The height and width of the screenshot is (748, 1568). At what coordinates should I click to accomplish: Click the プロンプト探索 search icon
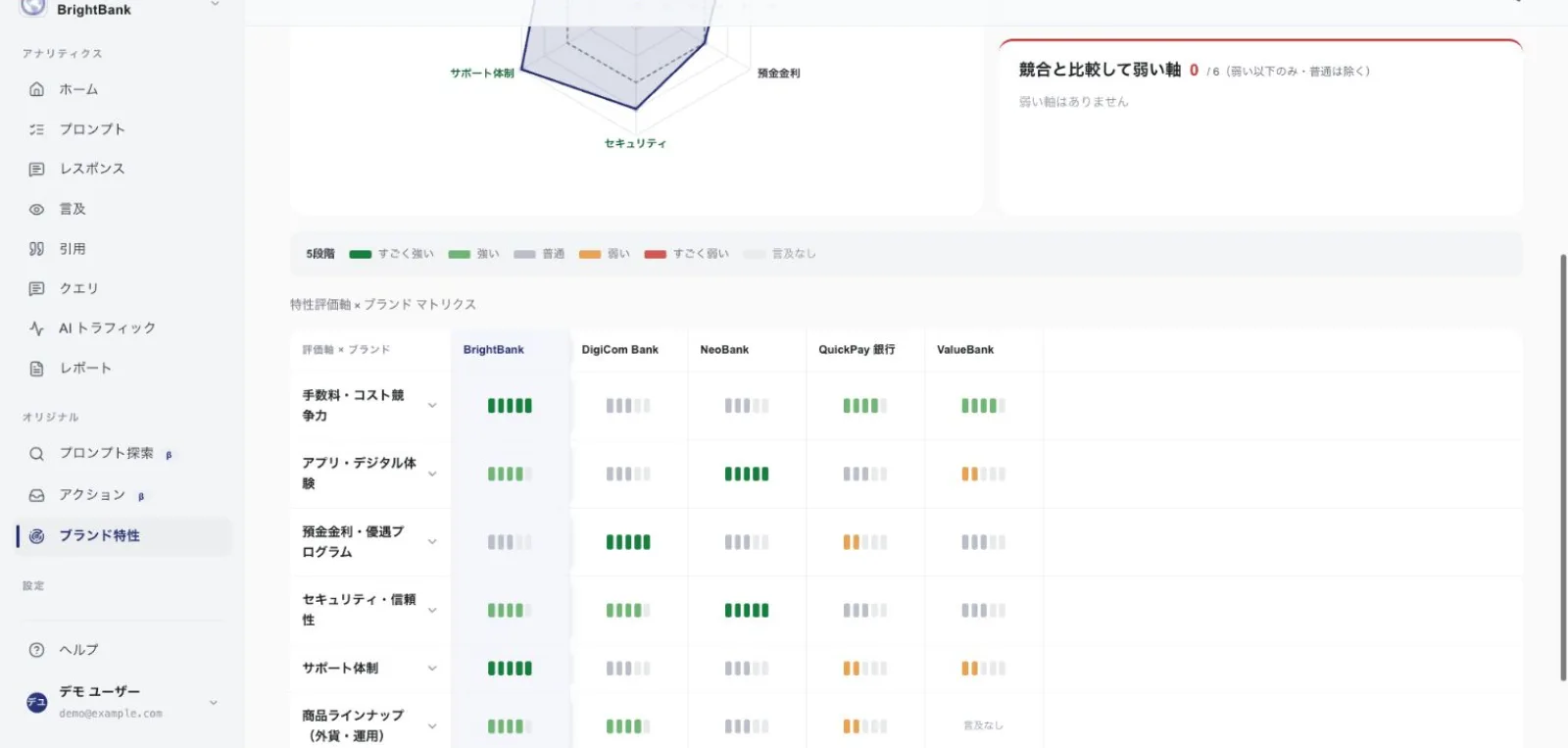36,454
